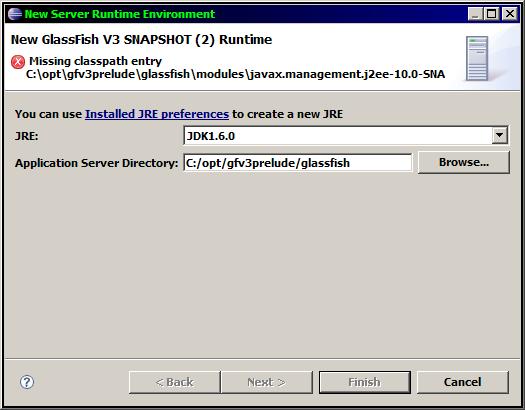Image resolution: width=525 pixels, height=410 pixels.
Task: Open help via the question mark icon
Action: click(27, 382)
